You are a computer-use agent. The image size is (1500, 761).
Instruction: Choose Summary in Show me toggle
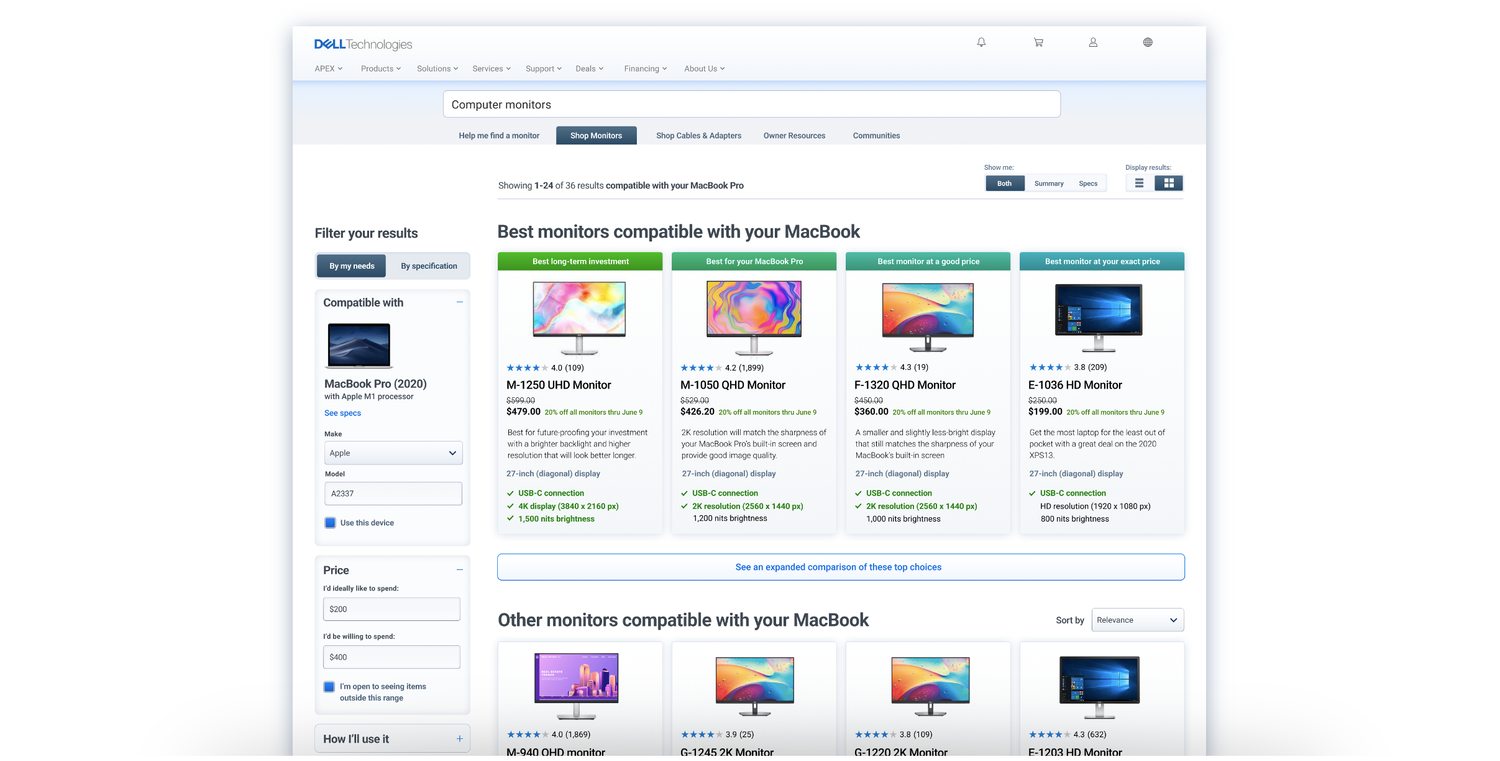[x=1049, y=183]
